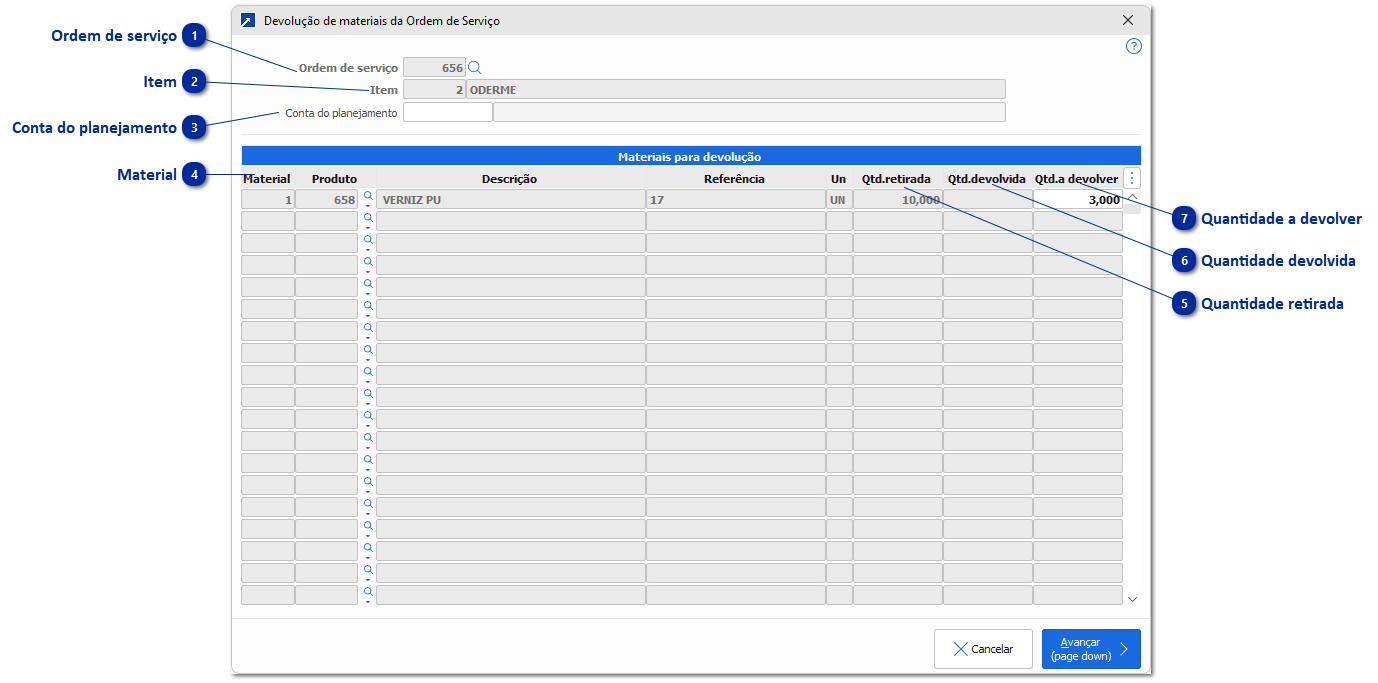Cancel the devolution with the Cancelar button

click(984, 649)
